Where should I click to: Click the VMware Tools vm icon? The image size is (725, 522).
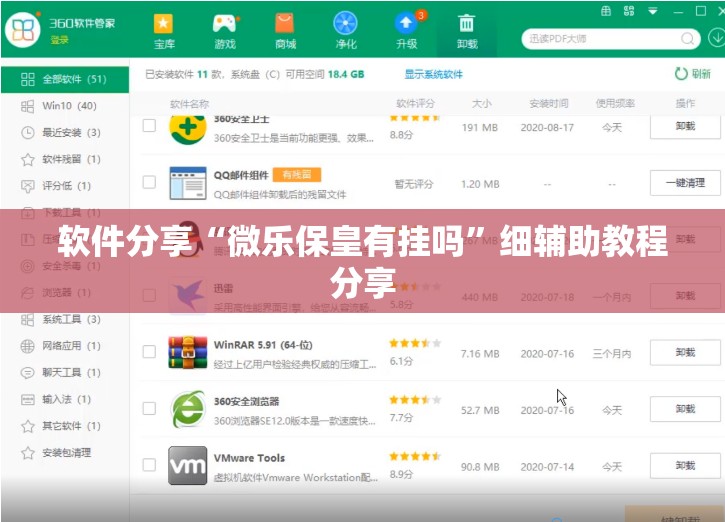(x=187, y=466)
